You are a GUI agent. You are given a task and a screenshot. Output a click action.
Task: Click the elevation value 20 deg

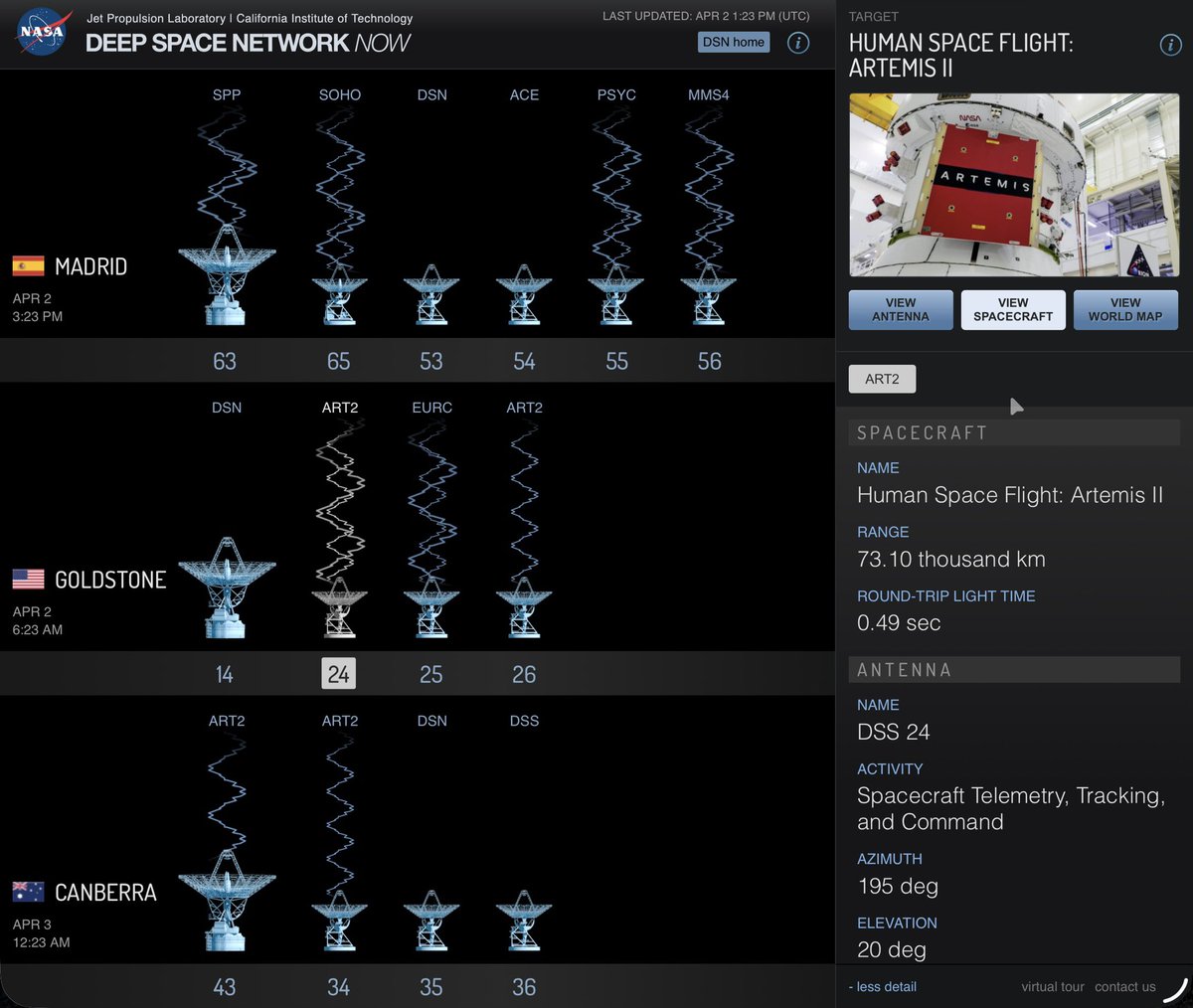[892, 949]
